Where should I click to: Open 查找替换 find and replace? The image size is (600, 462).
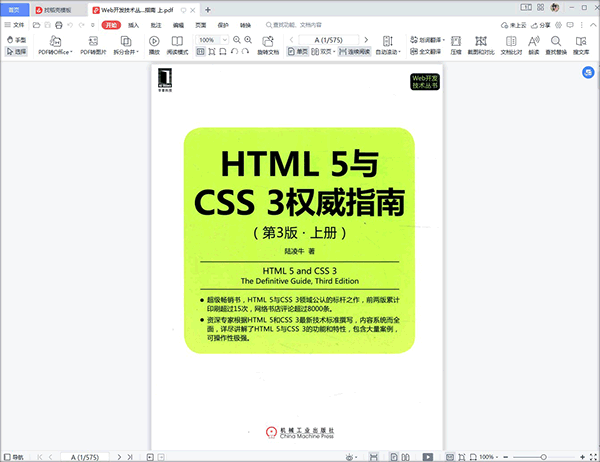point(556,45)
